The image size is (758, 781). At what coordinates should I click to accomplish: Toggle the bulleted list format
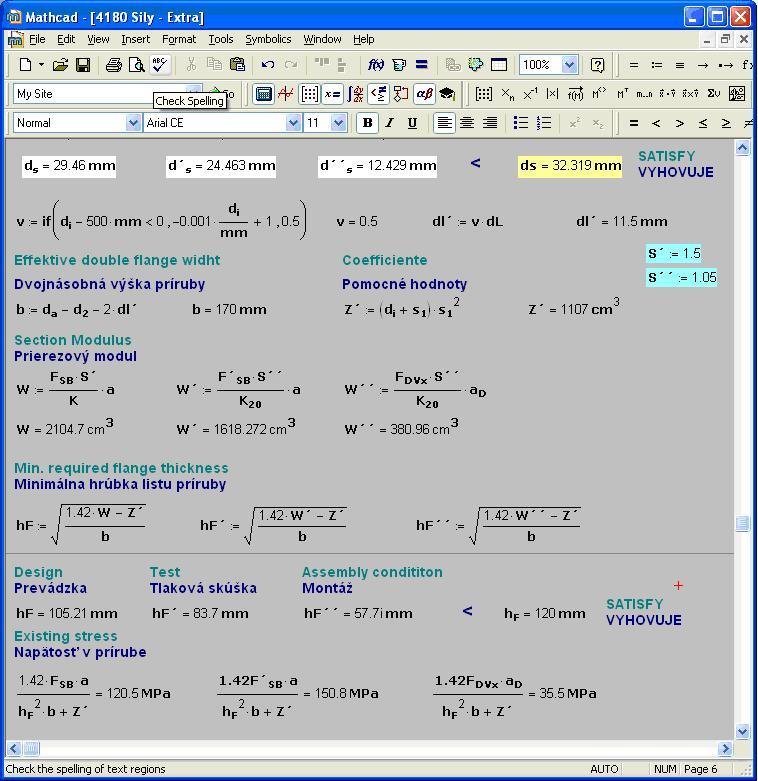(x=521, y=123)
